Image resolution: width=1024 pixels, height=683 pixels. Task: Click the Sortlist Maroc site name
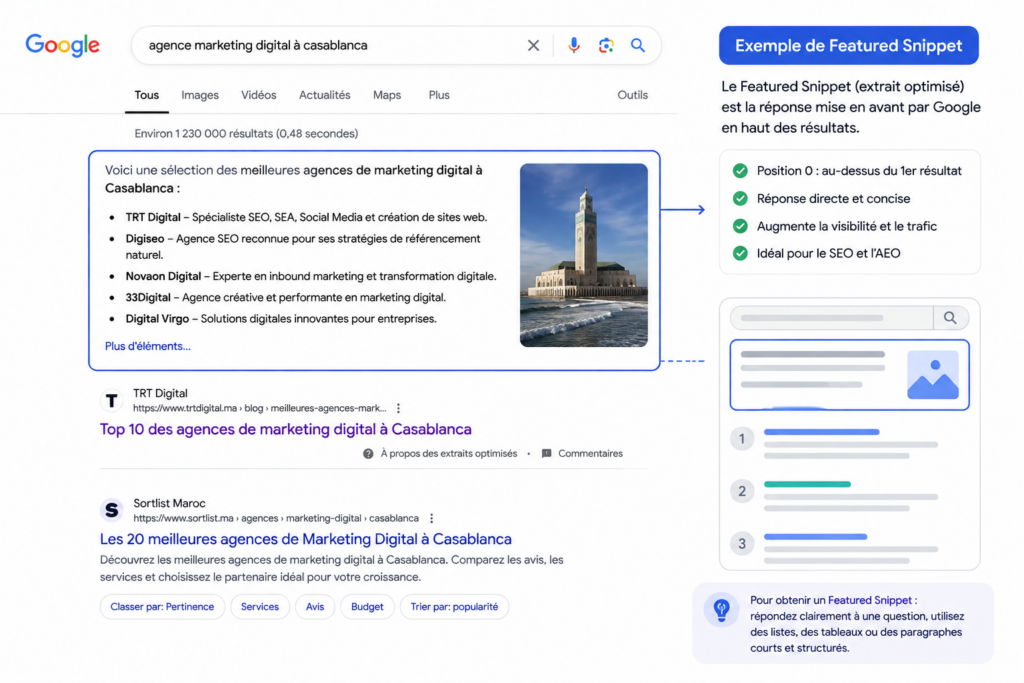click(x=169, y=503)
